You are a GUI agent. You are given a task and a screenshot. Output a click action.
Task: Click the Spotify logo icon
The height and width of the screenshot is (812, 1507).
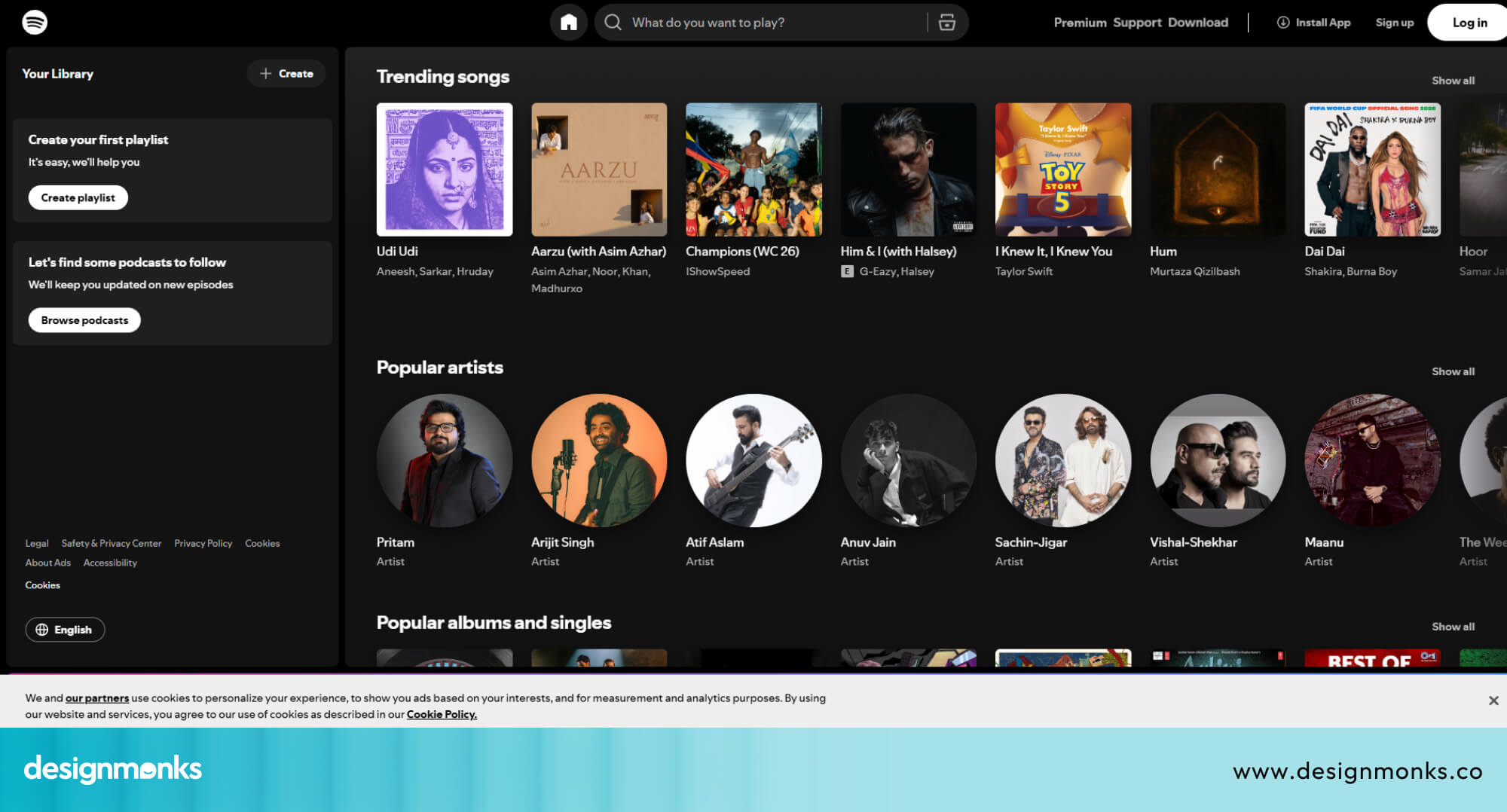point(35,23)
